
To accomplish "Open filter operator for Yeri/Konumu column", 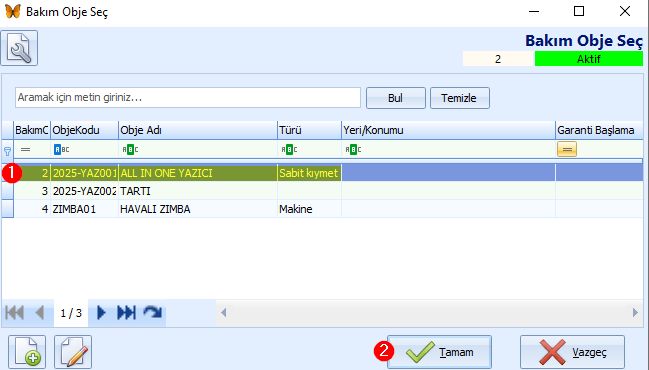I will [x=353, y=149].
